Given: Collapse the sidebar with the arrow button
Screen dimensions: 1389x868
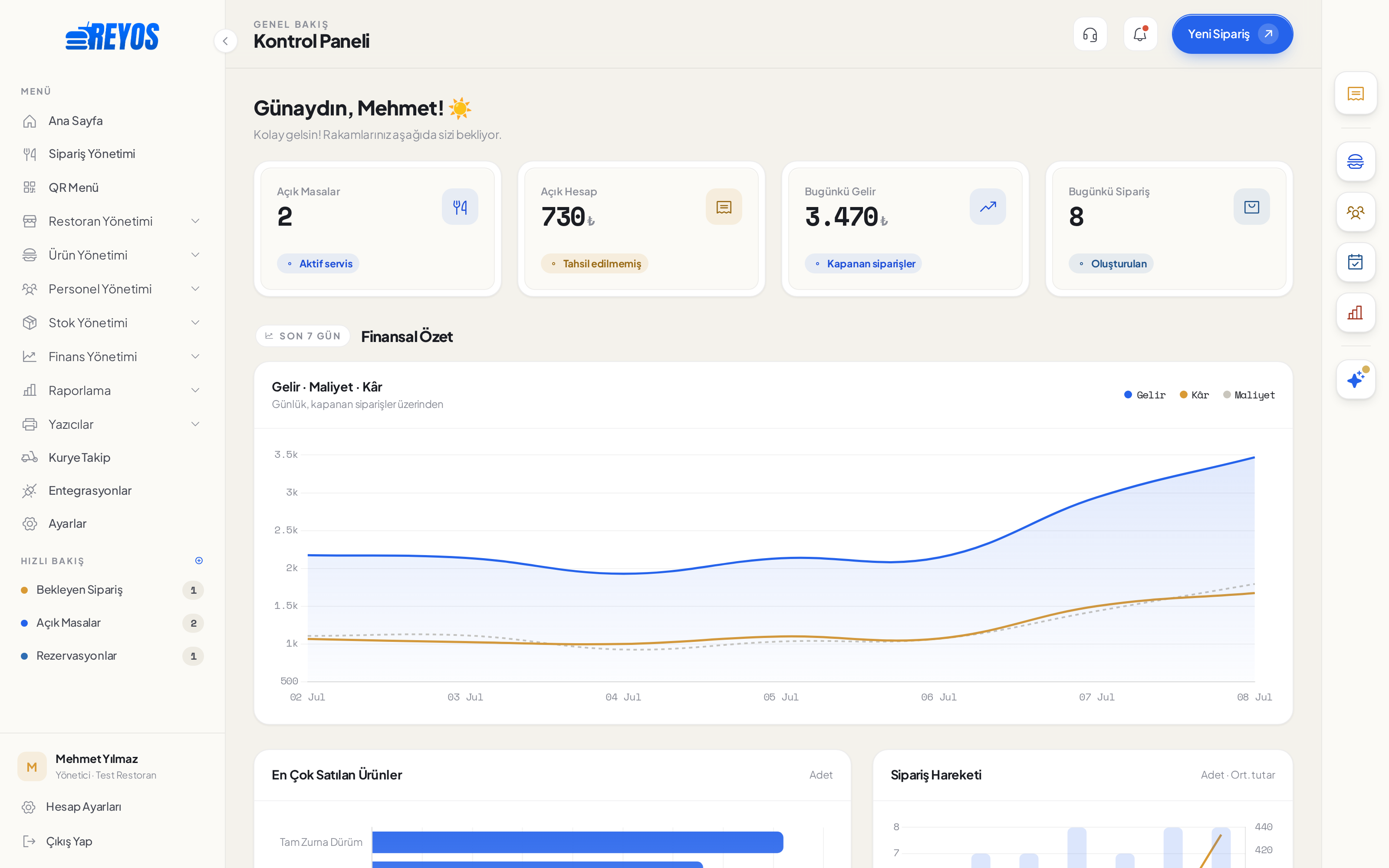Looking at the screenshot, I should click(x=226, y=41).
